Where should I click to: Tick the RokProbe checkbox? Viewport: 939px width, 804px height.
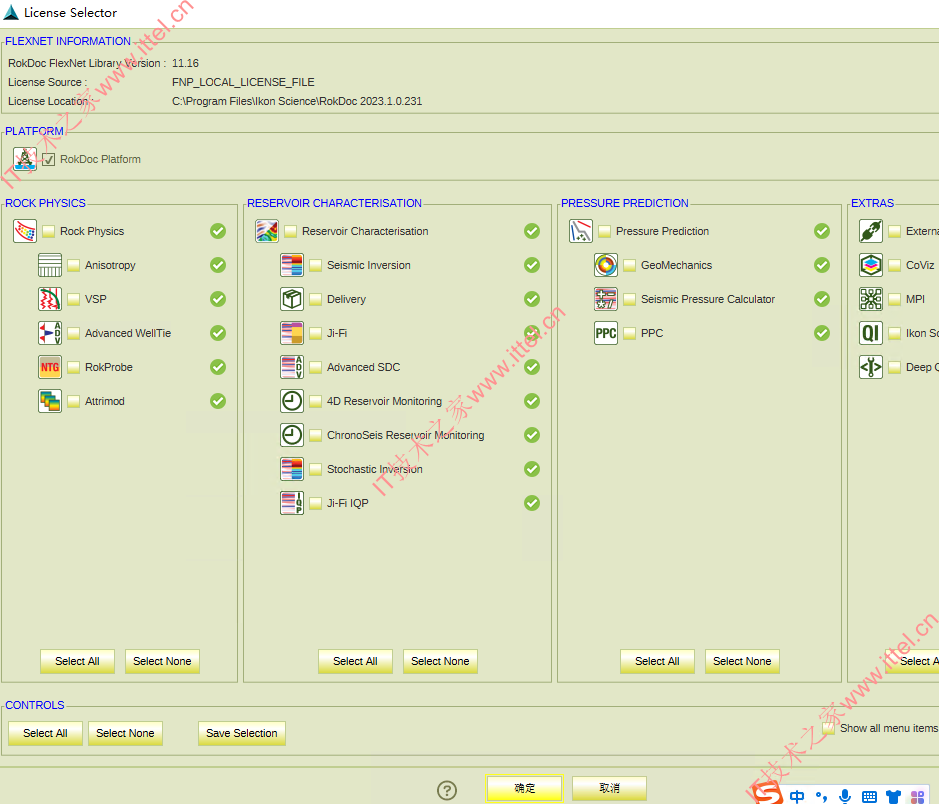74,368
